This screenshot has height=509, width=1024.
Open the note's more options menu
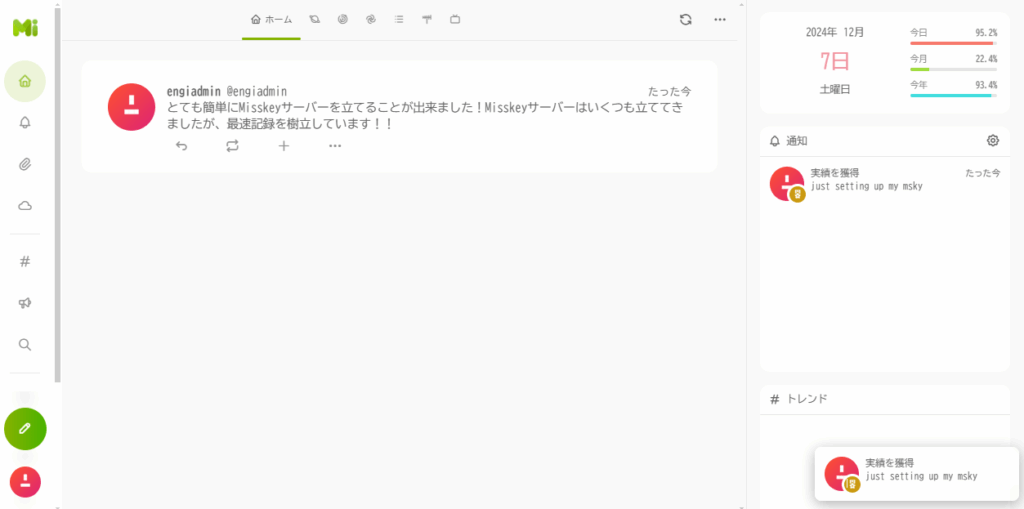(335, 146)
